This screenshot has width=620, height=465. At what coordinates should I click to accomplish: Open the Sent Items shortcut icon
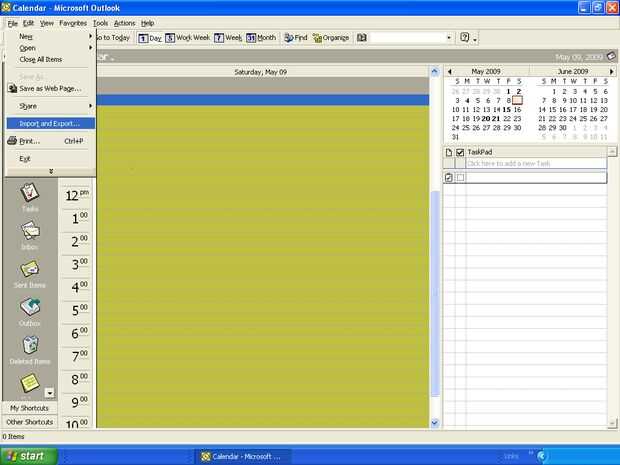pos(30,269)
